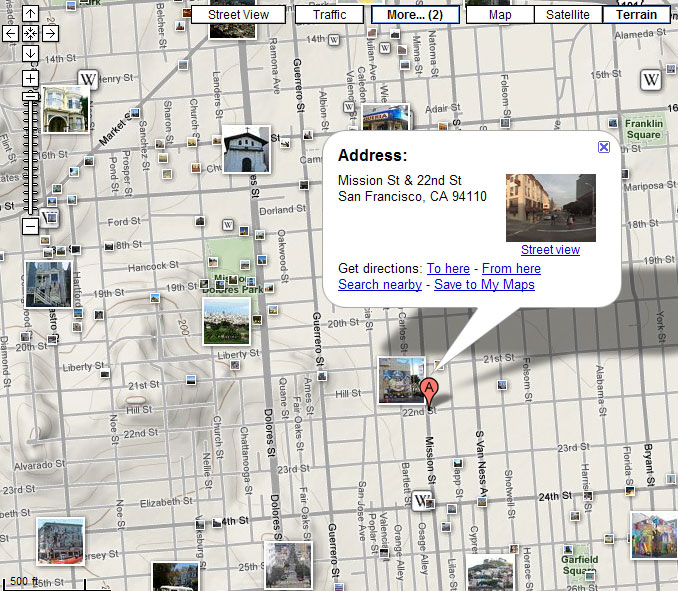Pan the map down with the arrow button

[30, 53]
